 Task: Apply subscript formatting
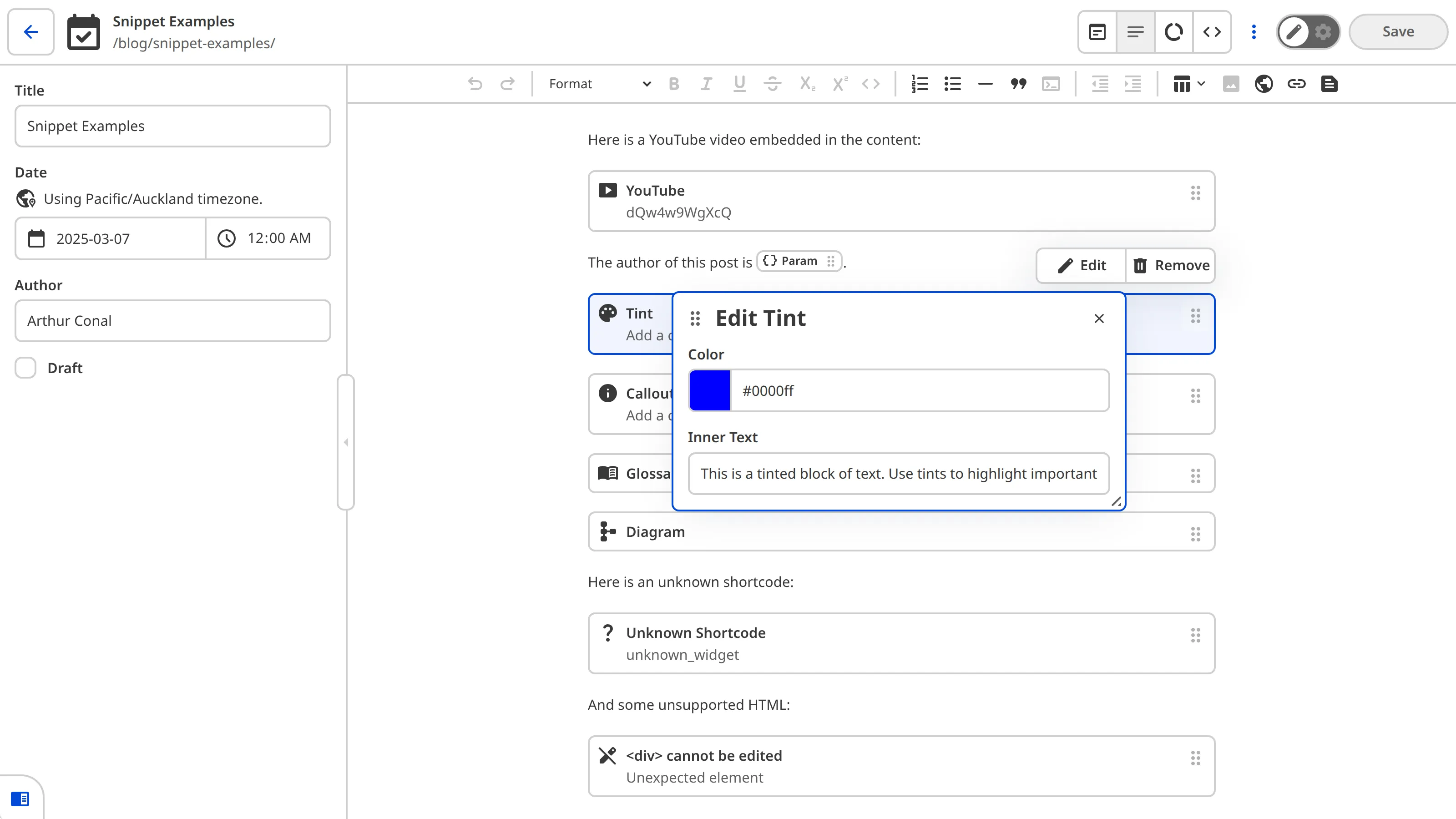pyautogui.click(x=807, y=84)
